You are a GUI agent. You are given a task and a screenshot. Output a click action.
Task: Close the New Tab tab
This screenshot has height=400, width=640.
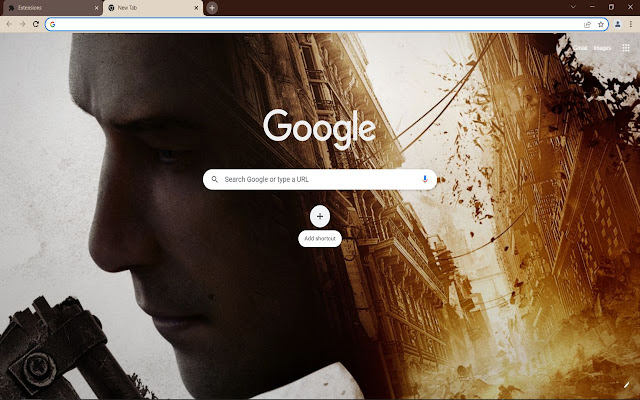[x=195, y=7]
